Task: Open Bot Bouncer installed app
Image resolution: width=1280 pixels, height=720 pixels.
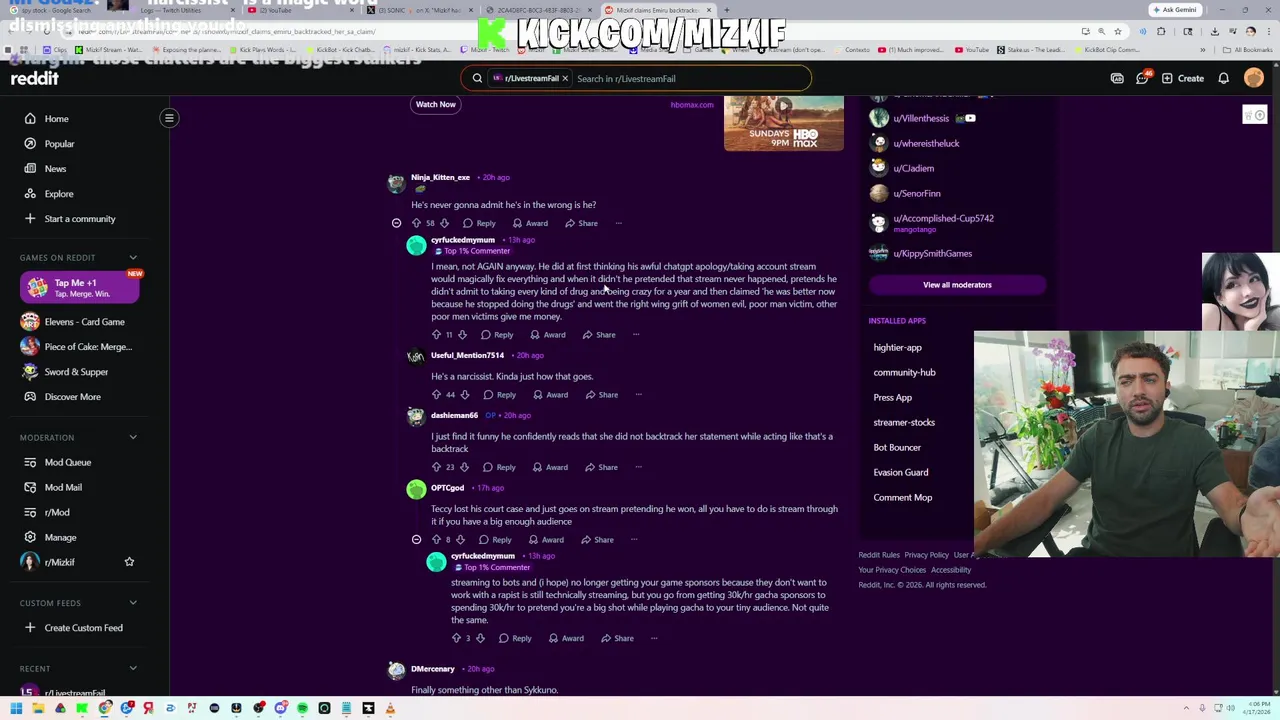Action: pos(896,448)
